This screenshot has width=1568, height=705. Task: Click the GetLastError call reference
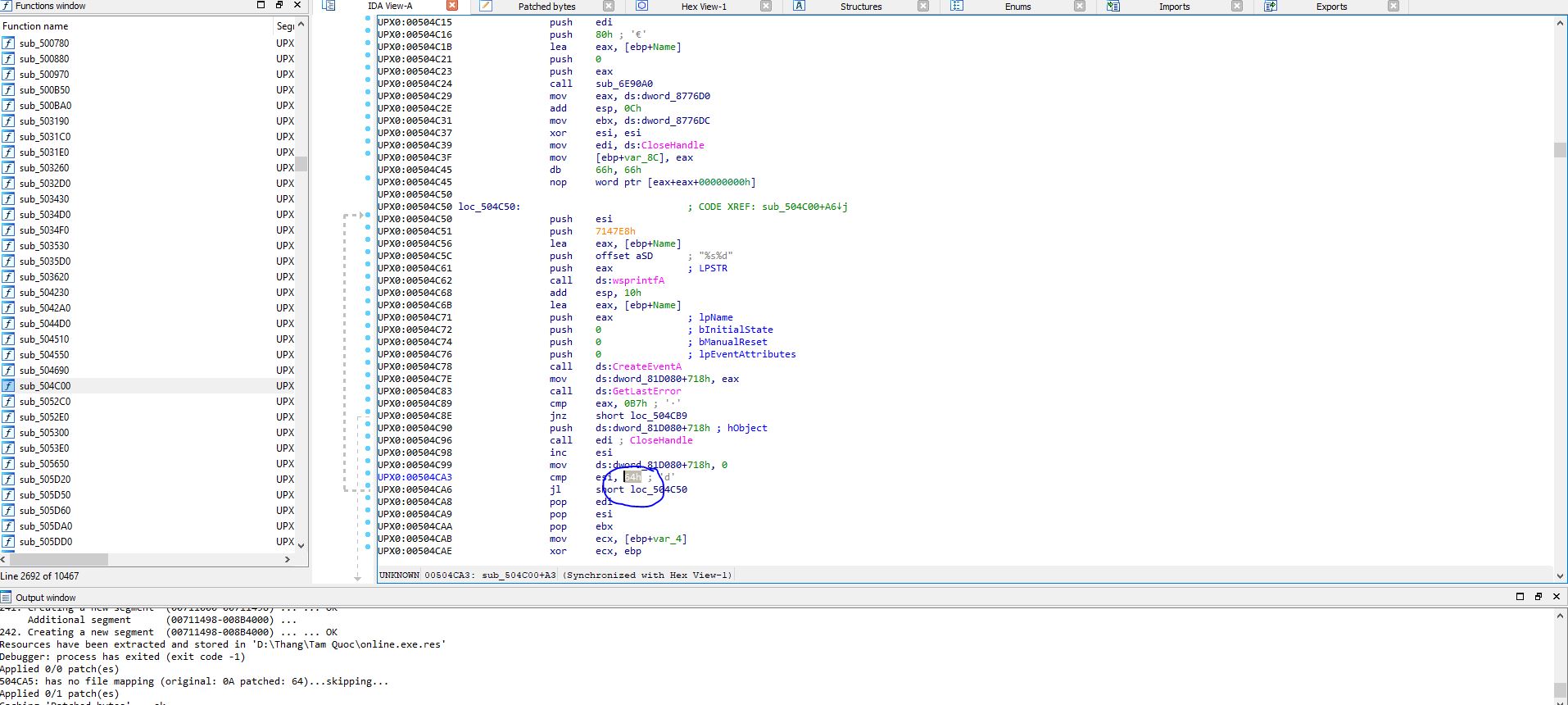click(x=646, y=391)
